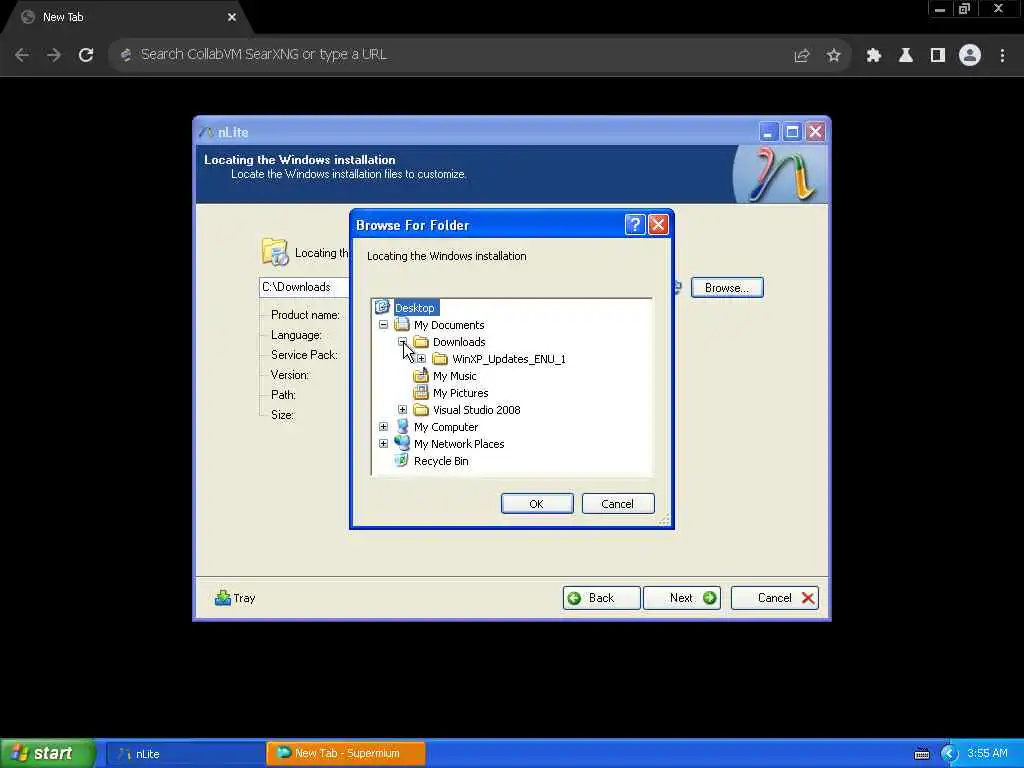Open the browser profile avatar

[x=970, y=56]
